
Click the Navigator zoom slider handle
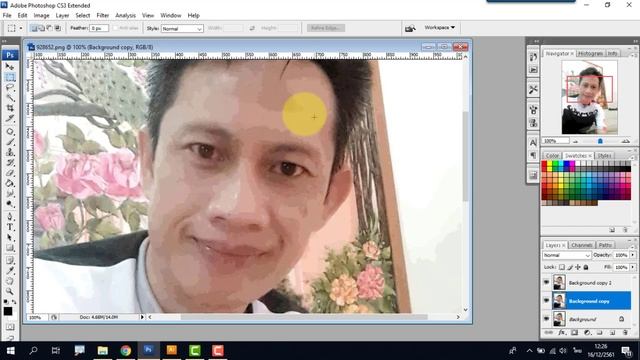(600, 141)
